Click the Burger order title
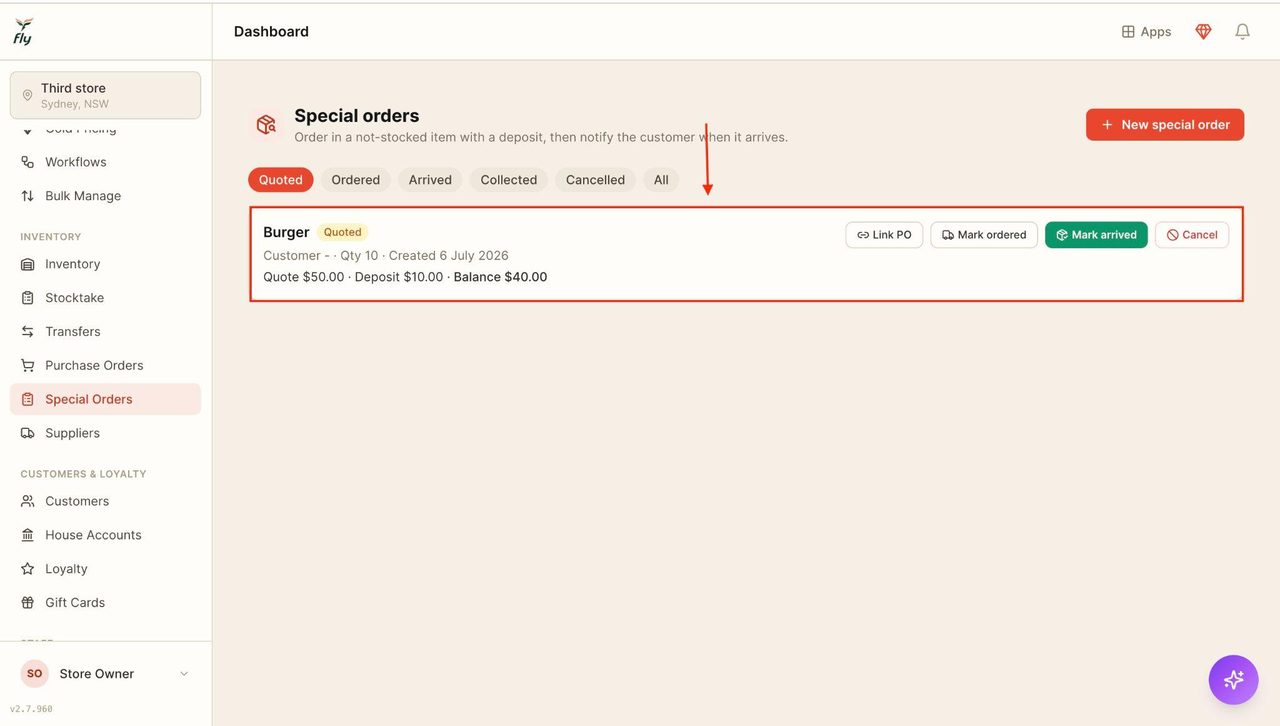Viewport: 1280px width, 726px height. (x=286, y=232)
